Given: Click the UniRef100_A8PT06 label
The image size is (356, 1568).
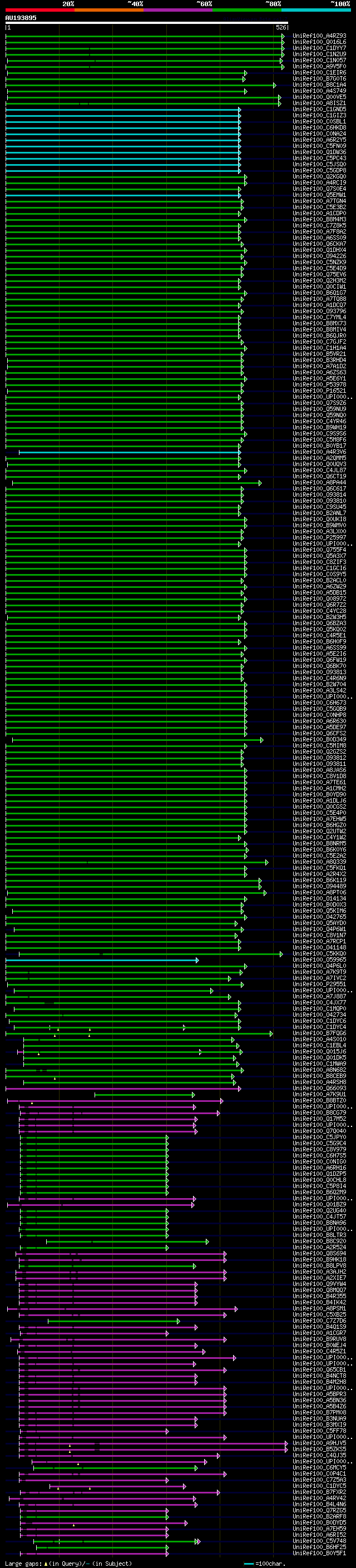Looking at the screenshot, I should pyautogui.click(x=319, y=892).
